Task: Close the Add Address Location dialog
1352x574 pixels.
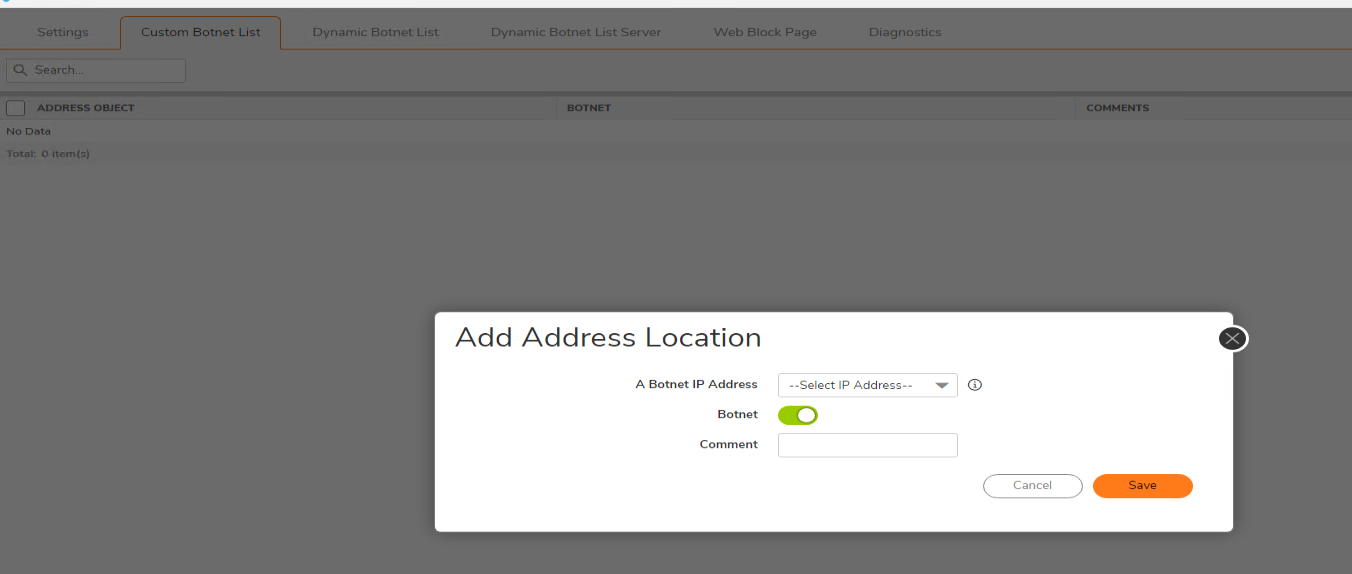Action: pyautogui.click(x=1232, y=339)
